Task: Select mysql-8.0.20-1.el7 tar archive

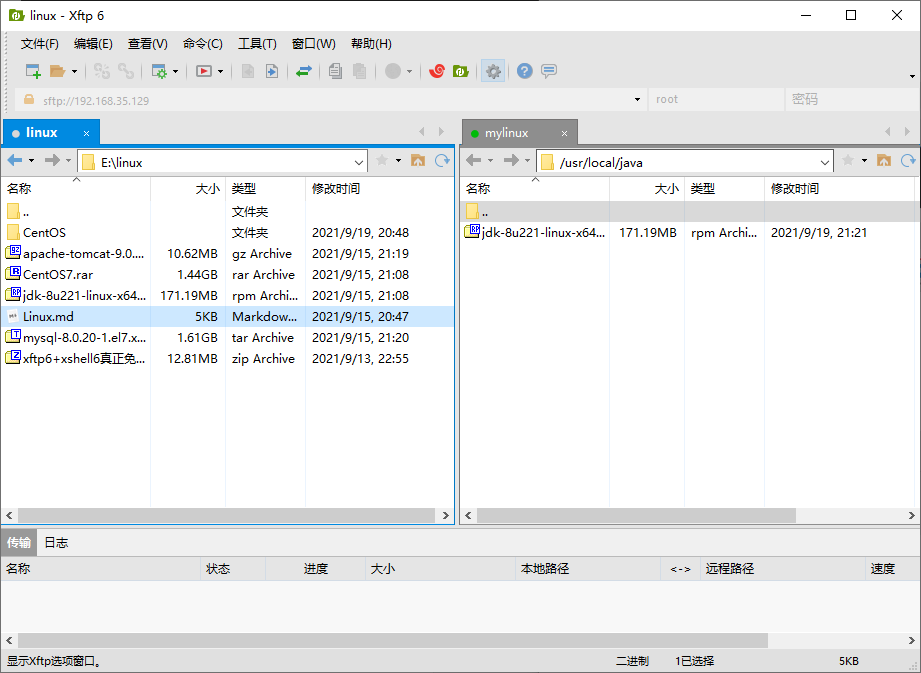Action: coord(227,338)
